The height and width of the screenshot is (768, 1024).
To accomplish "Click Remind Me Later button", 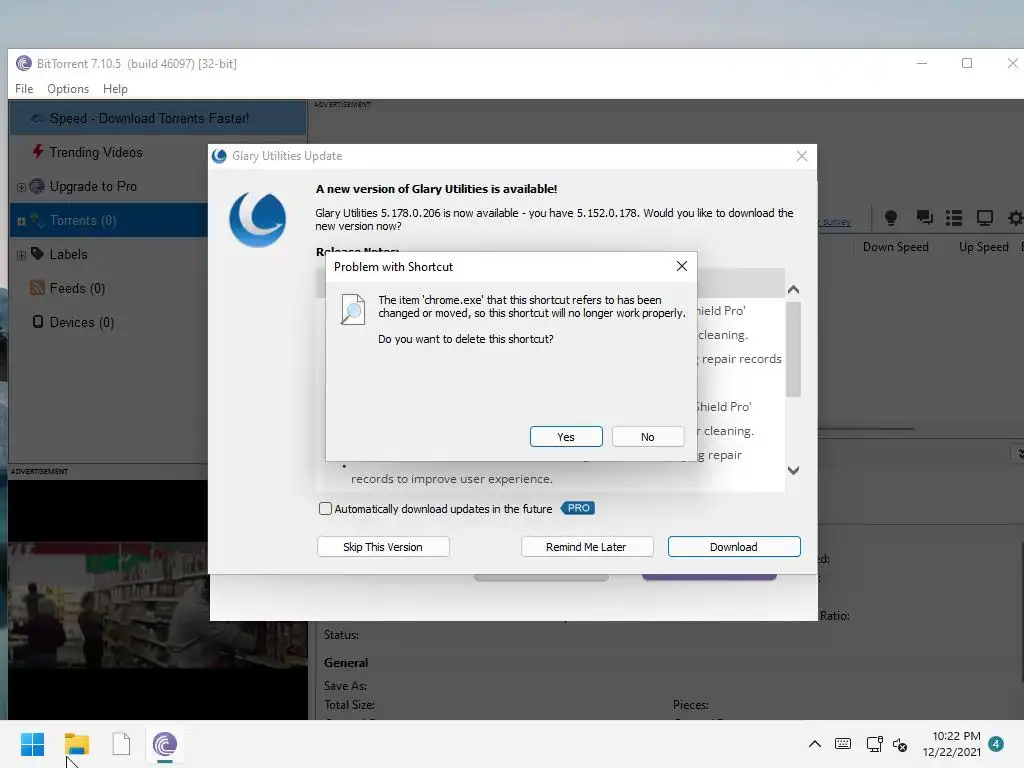I will coord(586,547).
